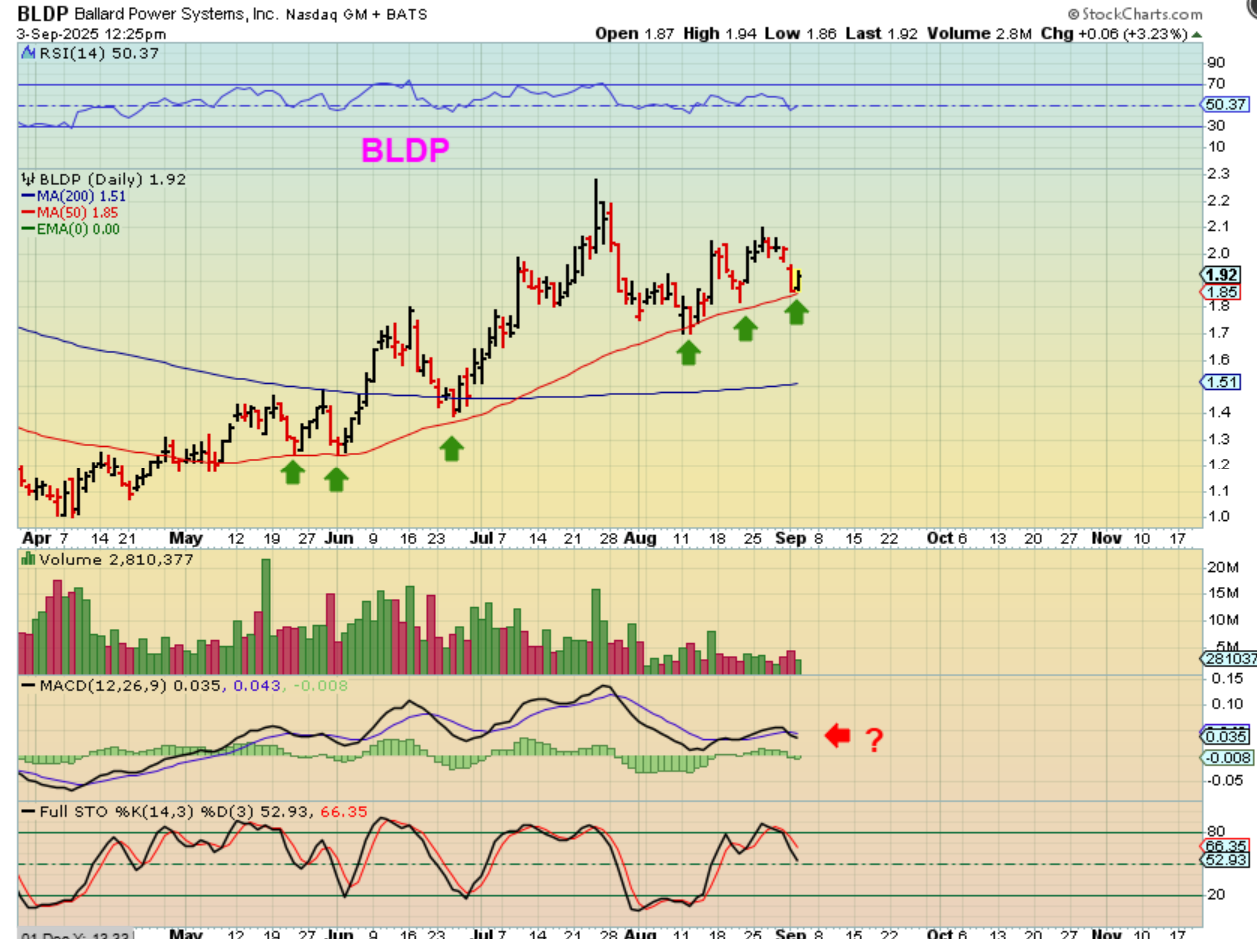The image size is (1257, 939).
Task: Click the blue 1.51 moving average axis tag
Action: [1222, 382]
